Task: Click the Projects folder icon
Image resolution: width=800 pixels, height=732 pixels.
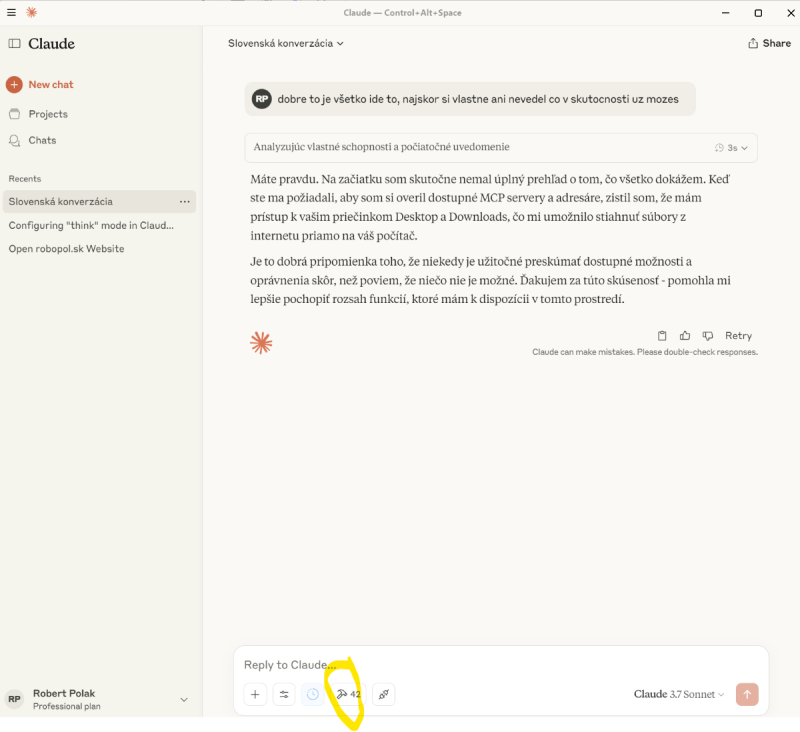Action: [15, 114]
